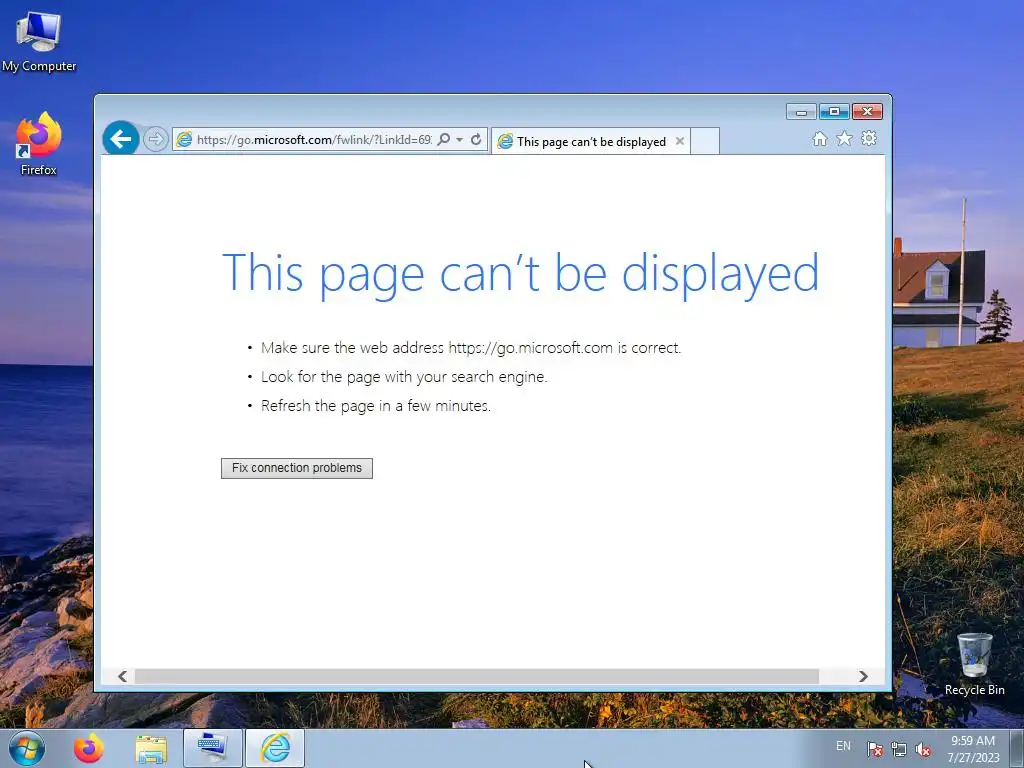Click the on-screen keyboard taskbar button
This screenshot has width=1024, height=768.
tap(212, 748)
